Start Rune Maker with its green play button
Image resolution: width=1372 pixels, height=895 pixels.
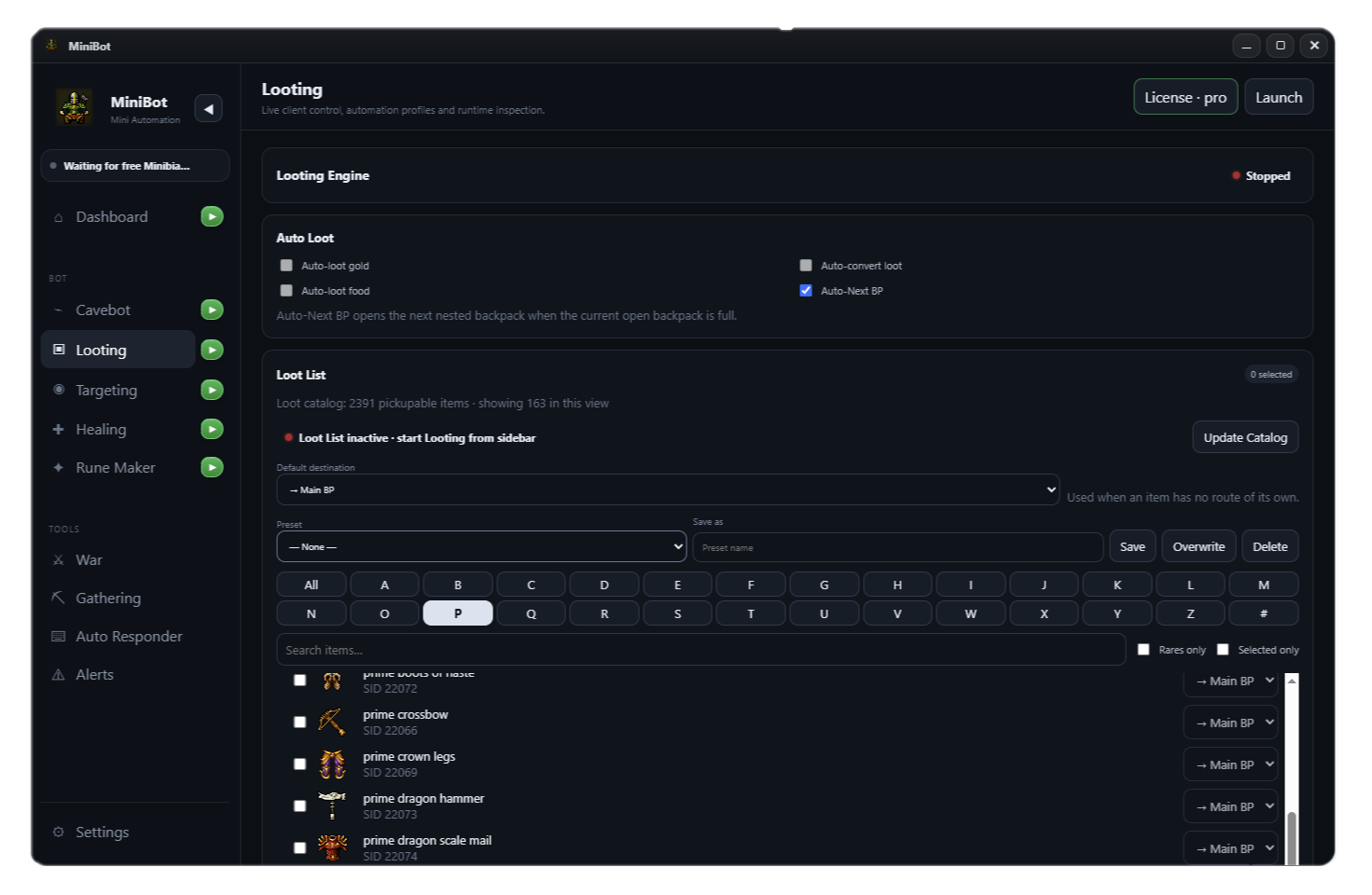[x=213, y=467]
